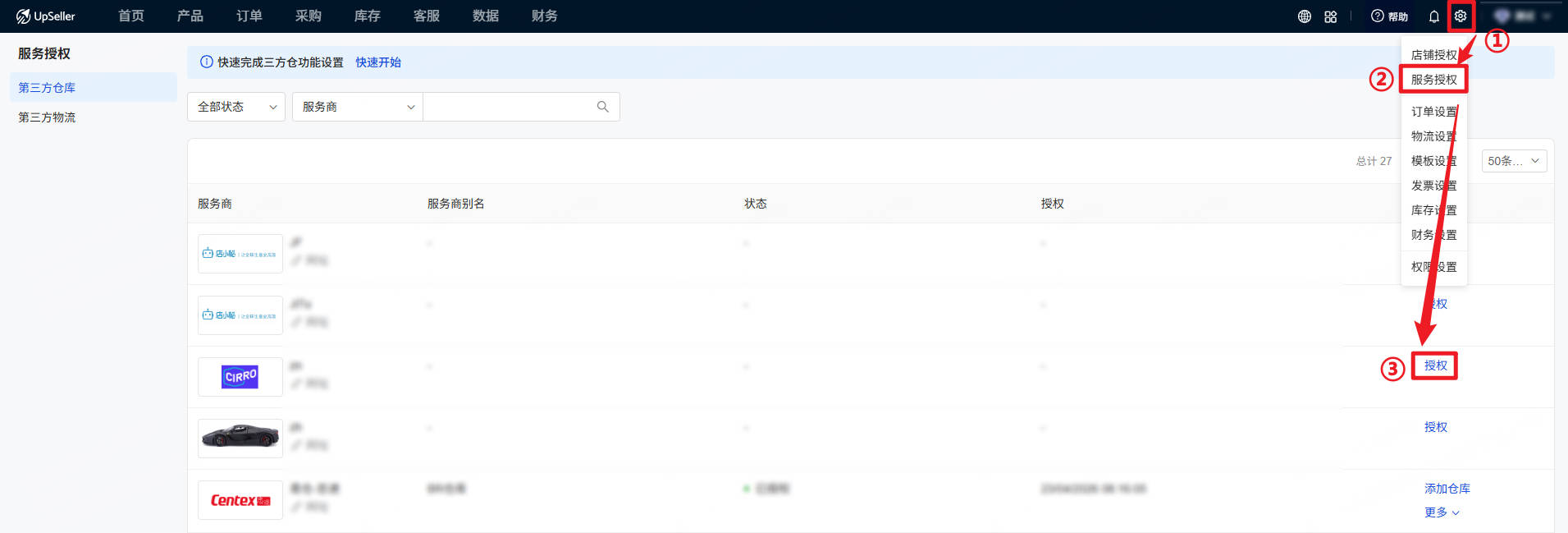This screenshot has width=1568, height=533.
Task: Click the help question mark icon
Action: [x=1378, y=16]
